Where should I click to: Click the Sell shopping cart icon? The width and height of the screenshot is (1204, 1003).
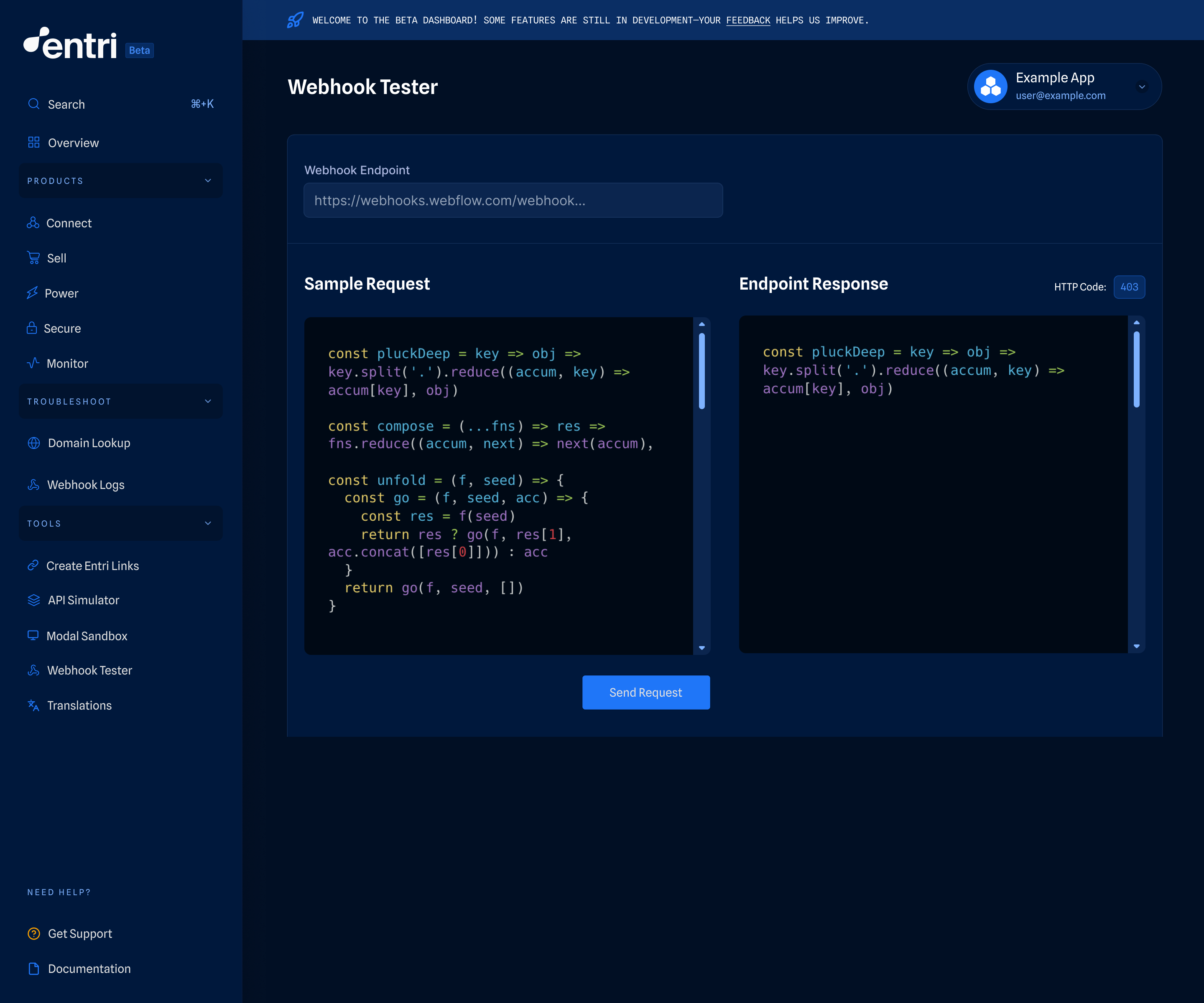(33, 258)
